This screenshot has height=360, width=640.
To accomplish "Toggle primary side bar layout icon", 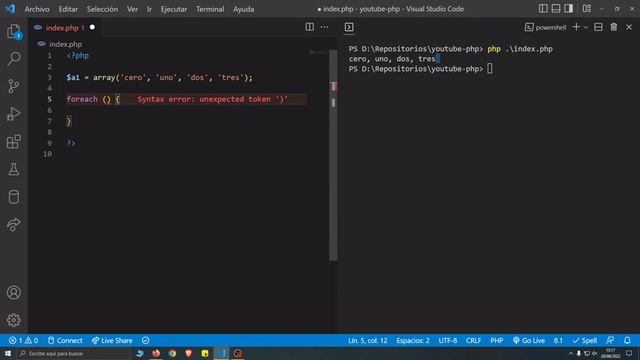I will click(x=543, y=9).
